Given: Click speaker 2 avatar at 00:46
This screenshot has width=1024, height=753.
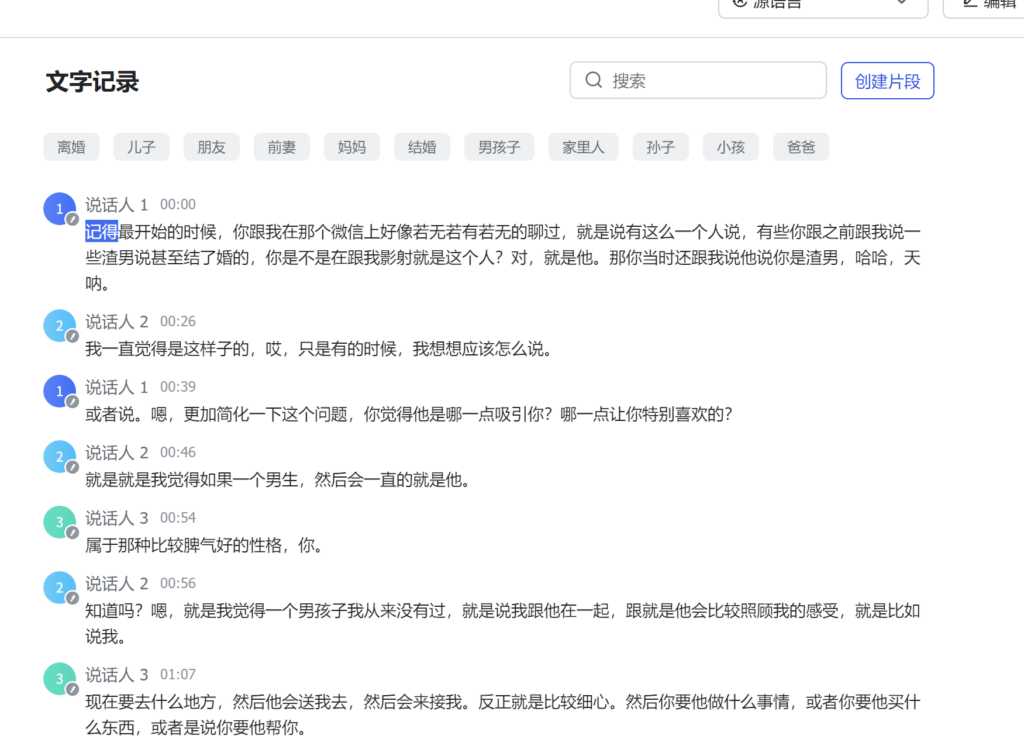Looking at the screenshot, I should tap(59, 456).
